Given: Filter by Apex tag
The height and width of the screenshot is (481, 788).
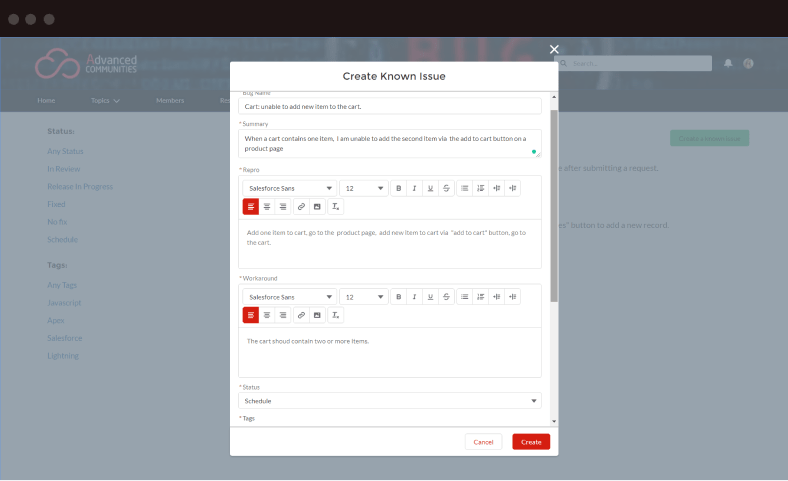Looking at the screenshot, I should pyautogui.click(x=56, y=320).
